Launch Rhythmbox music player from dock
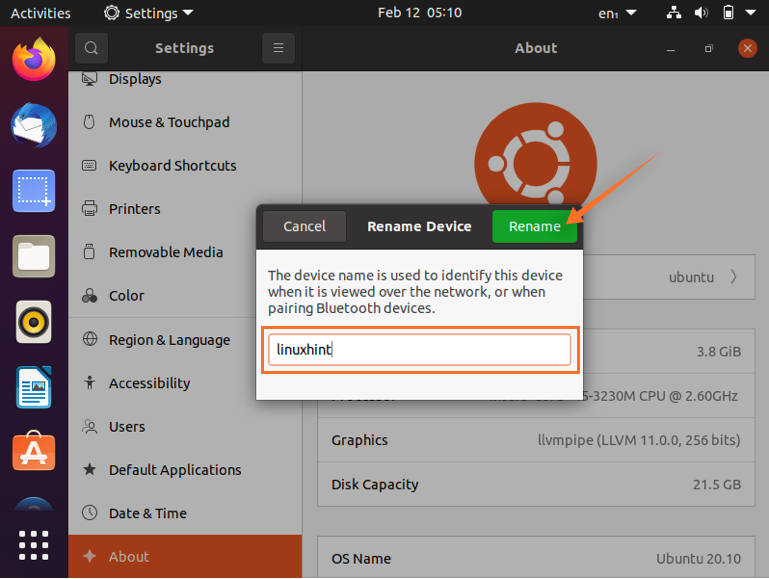 click(x=33, y=322)
